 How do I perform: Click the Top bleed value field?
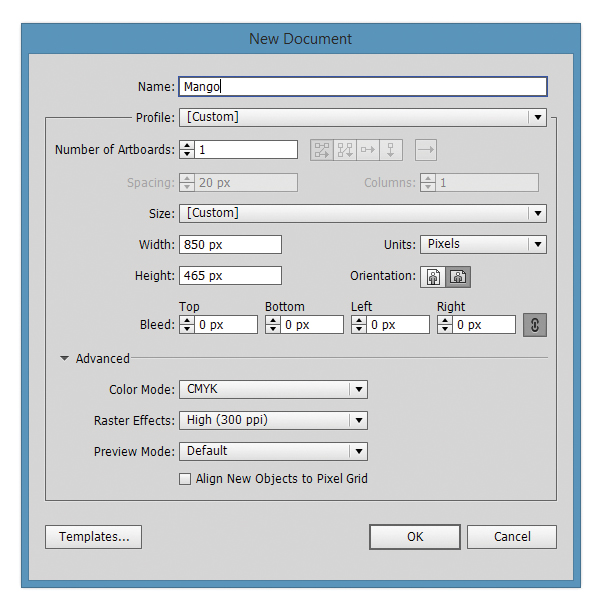(x=226, y=325)
